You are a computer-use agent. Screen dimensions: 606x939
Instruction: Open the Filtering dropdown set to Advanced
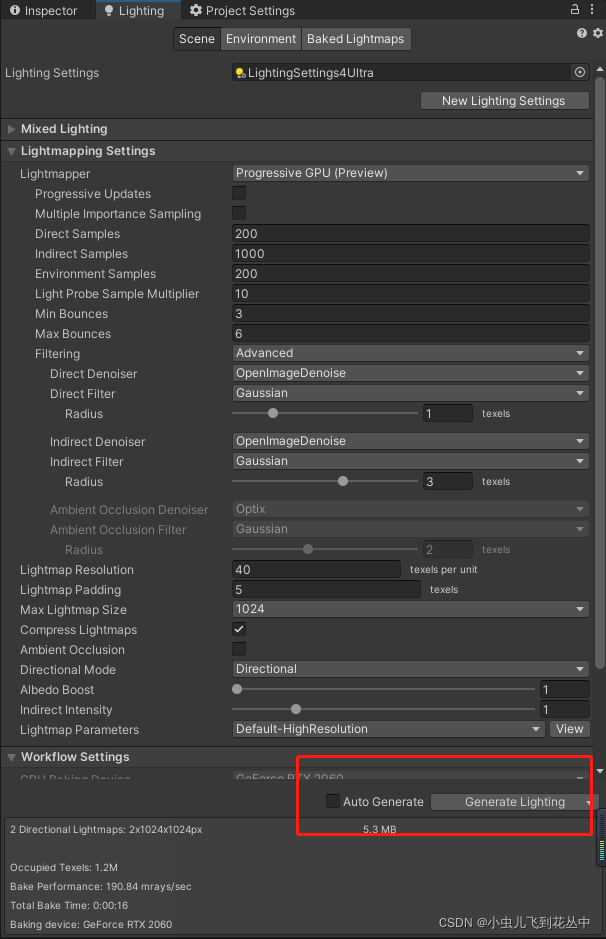click(411, 353)
